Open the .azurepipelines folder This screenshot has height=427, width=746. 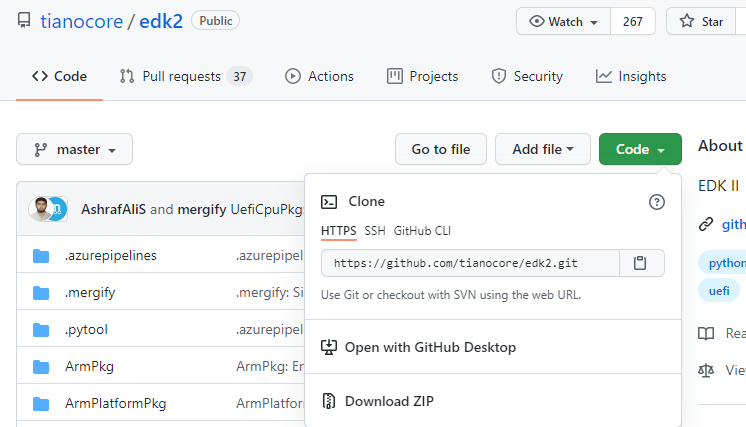[110, 255]
